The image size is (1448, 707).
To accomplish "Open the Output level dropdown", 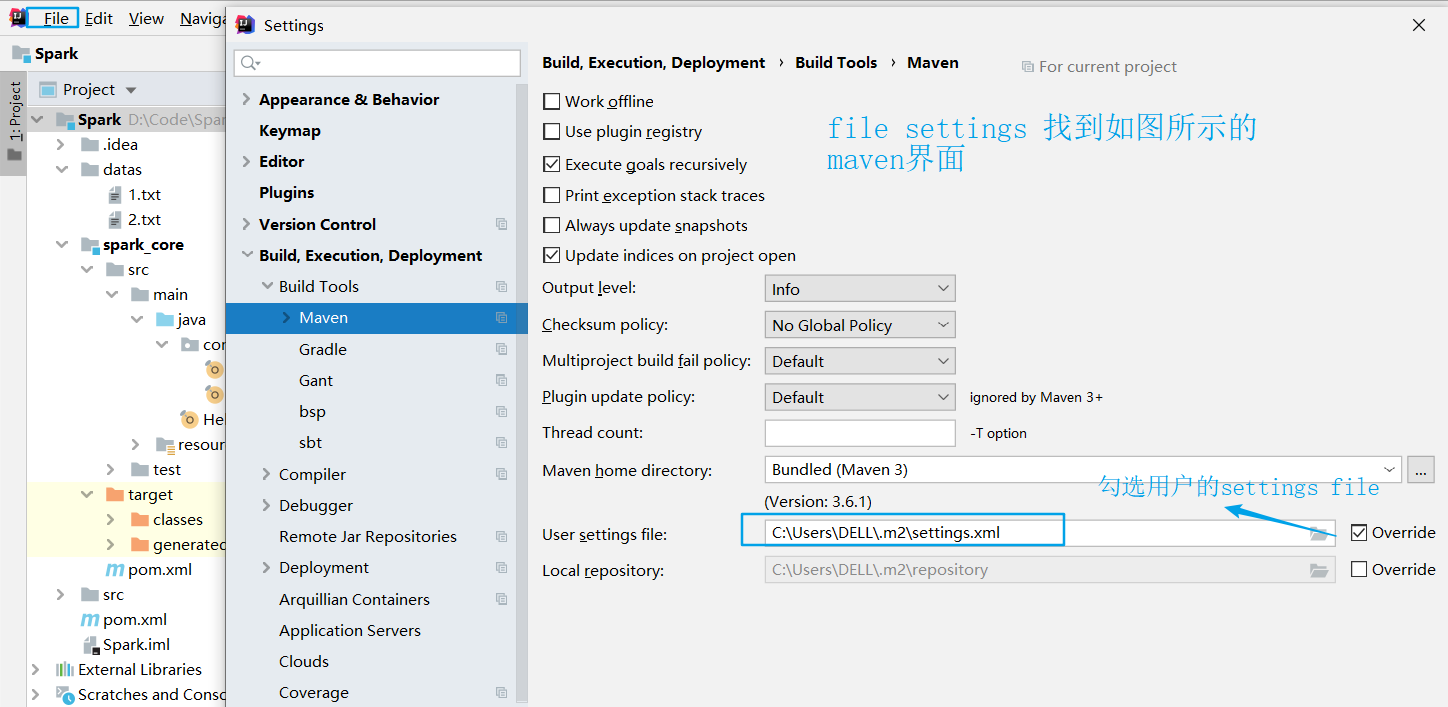I will pyautogui.click(x=859, y=289).
